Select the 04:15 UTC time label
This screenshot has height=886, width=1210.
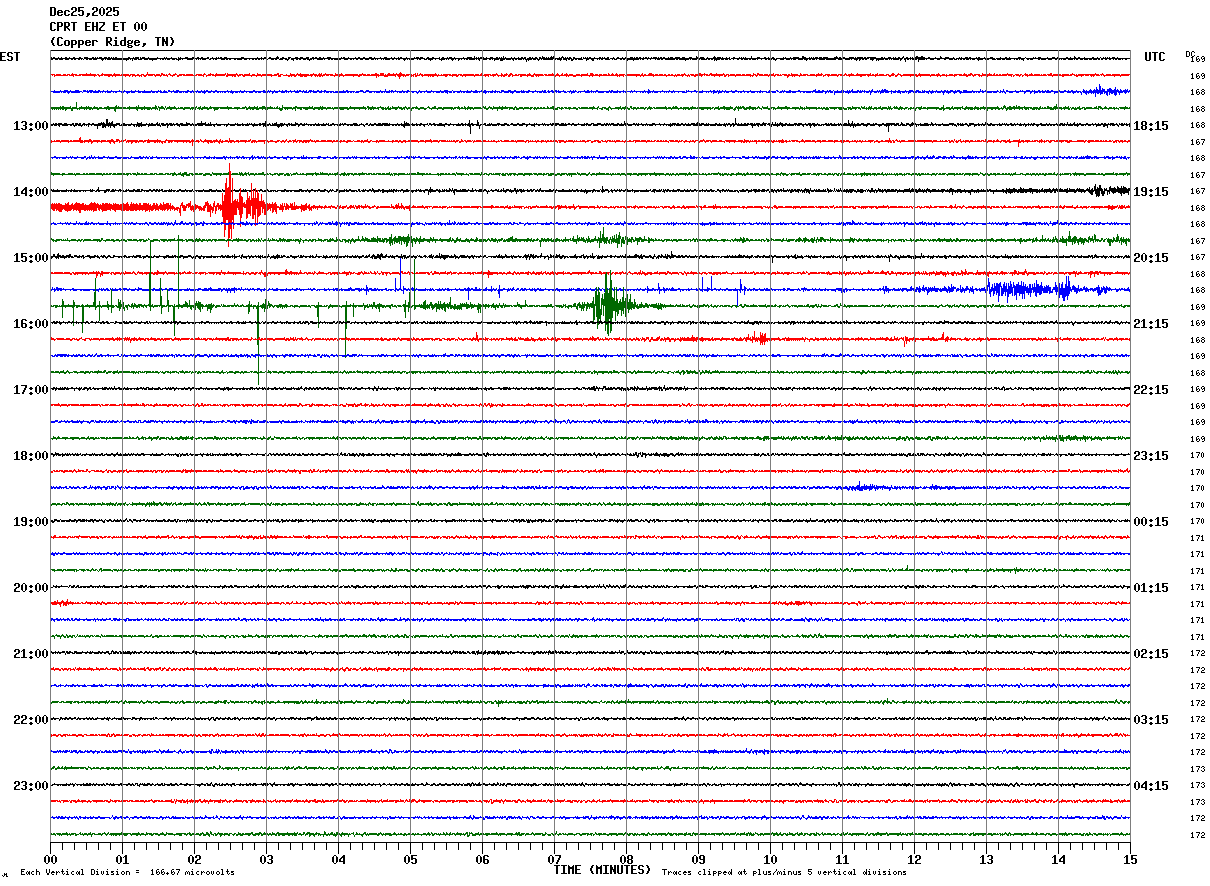click(1151, 786)
